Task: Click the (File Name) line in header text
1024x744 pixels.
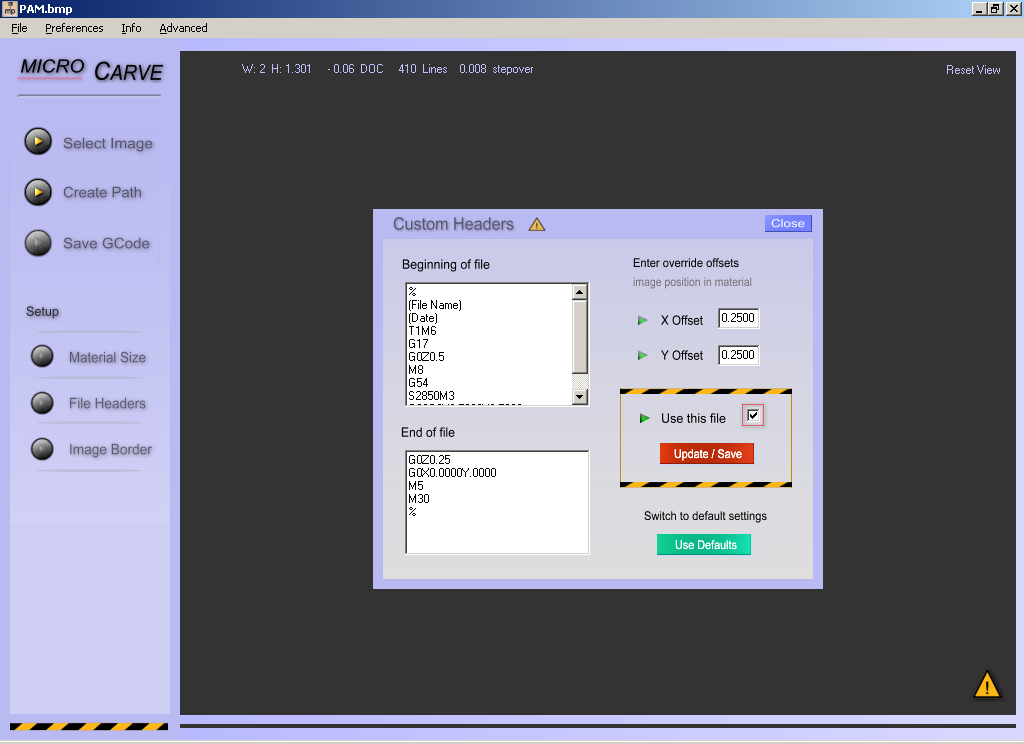Action: click(435, 305)
